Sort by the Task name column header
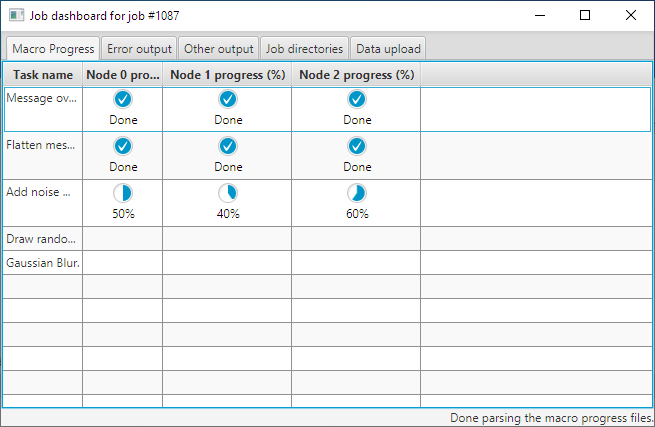 (x=43, y=75)
